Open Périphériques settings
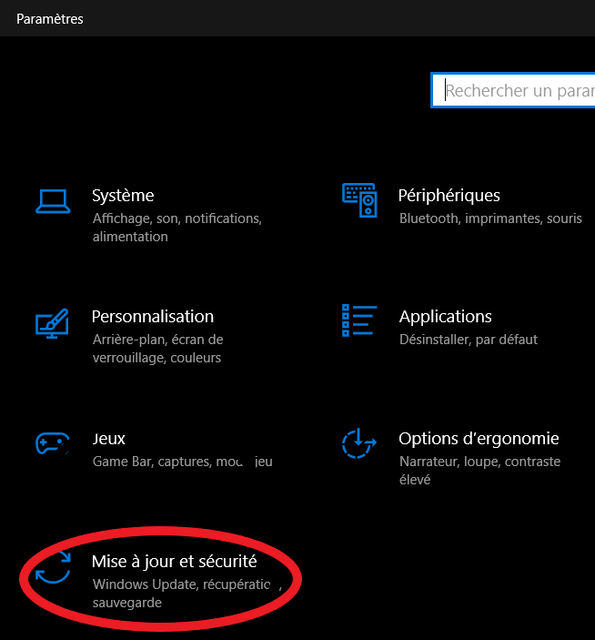595x640 pixels. [449, 196]
